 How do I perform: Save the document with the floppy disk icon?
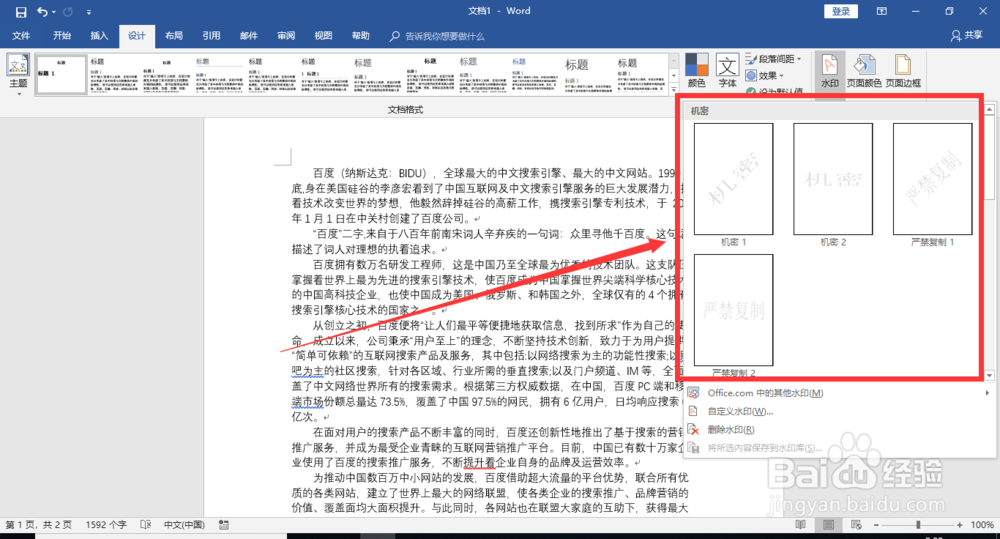click(x=20, y=11)
